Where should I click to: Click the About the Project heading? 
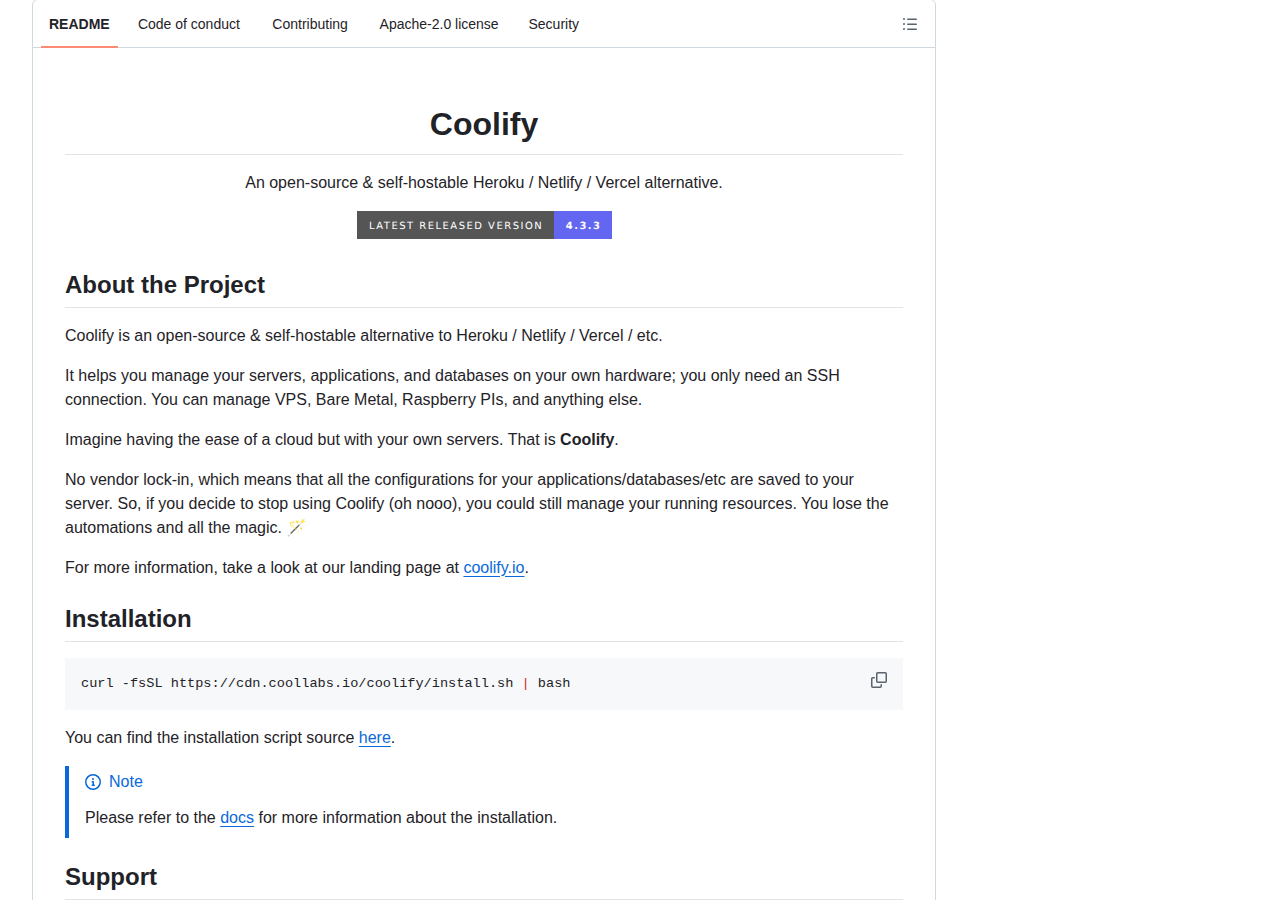click(165, 285)
